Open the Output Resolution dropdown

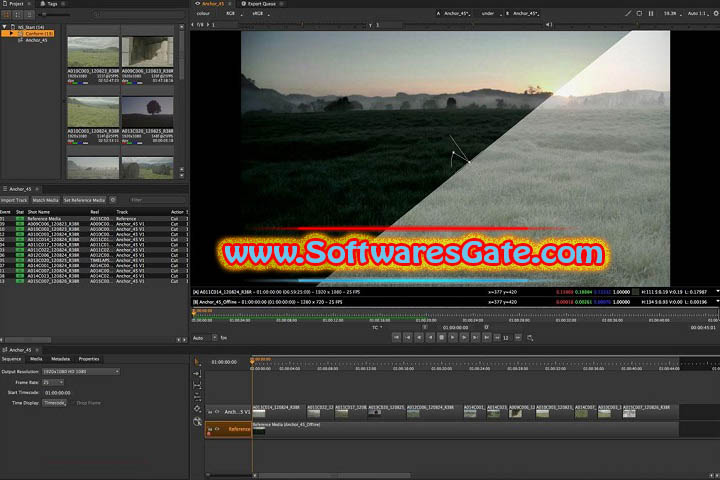coord(81,372)
